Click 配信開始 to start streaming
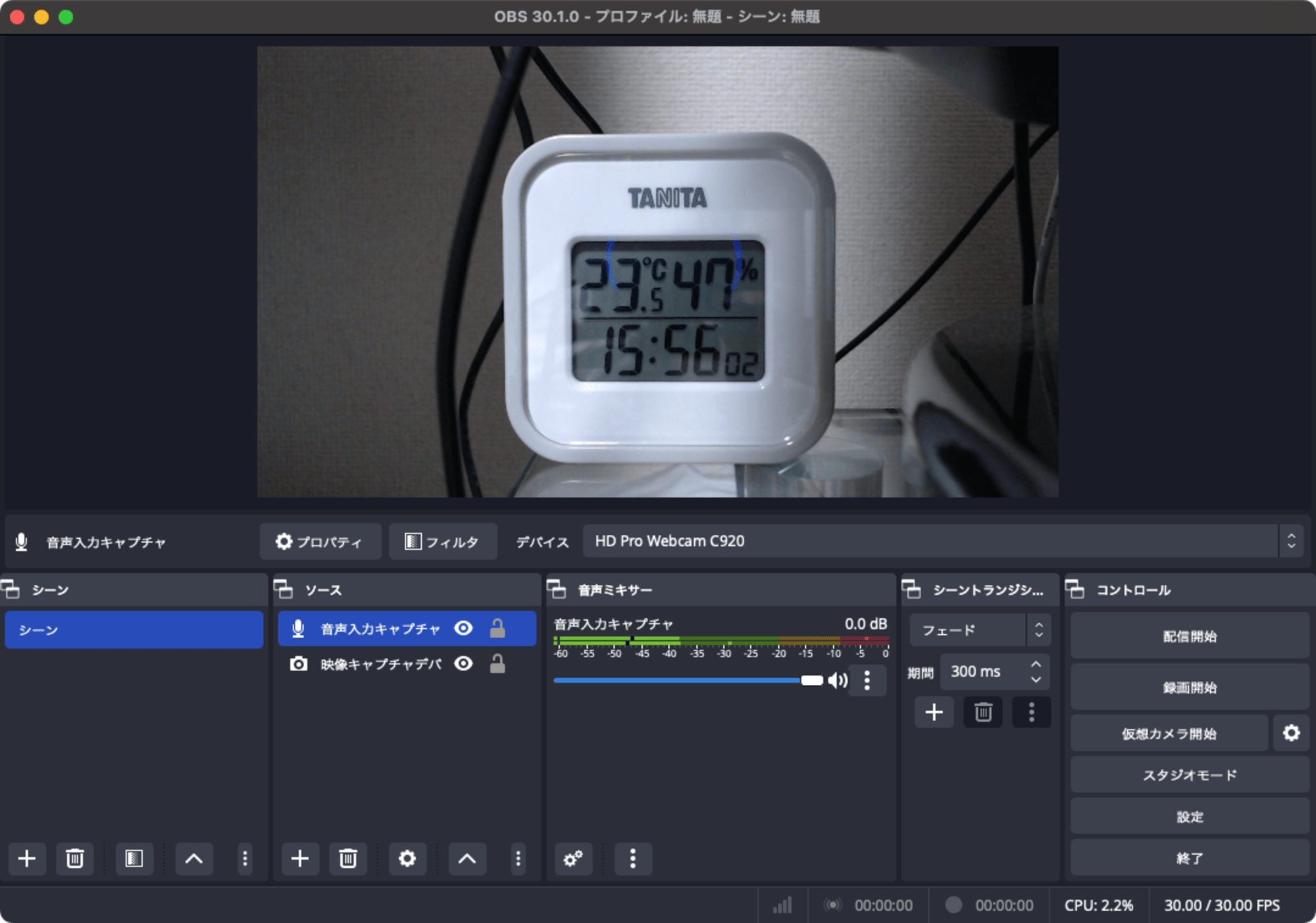1316x923 pixels. [x=1190, y=636]
